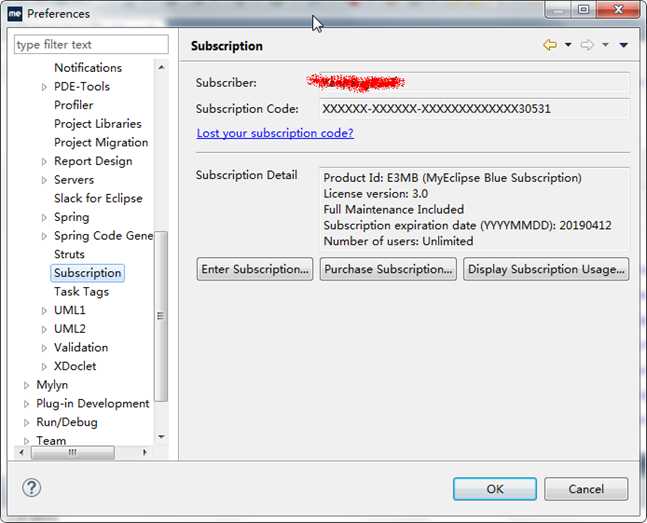Open the back history dropdown arrow
647x523 pixels.
(x=568, y=45)
